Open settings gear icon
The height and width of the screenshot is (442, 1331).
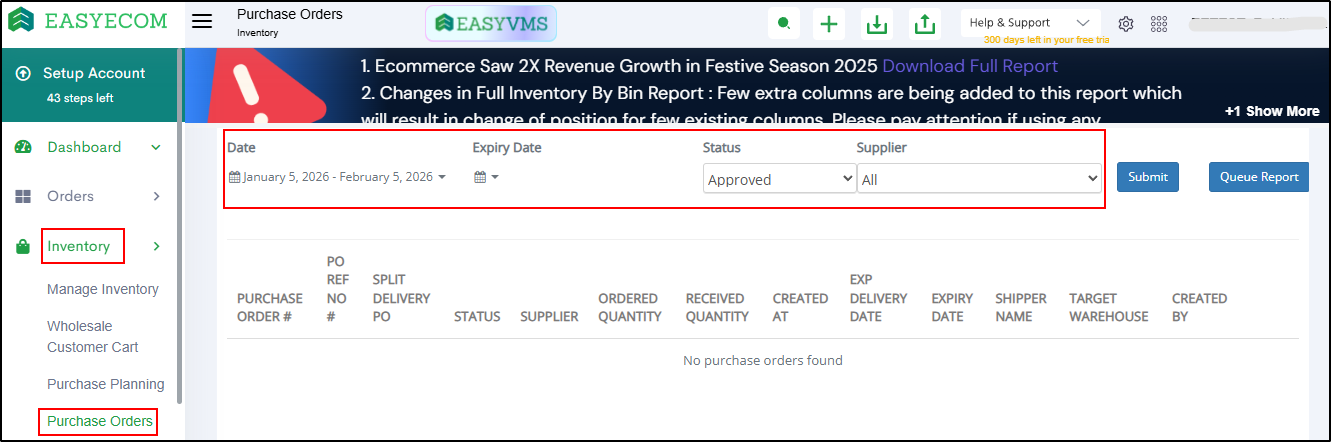tap(1126, 24)
